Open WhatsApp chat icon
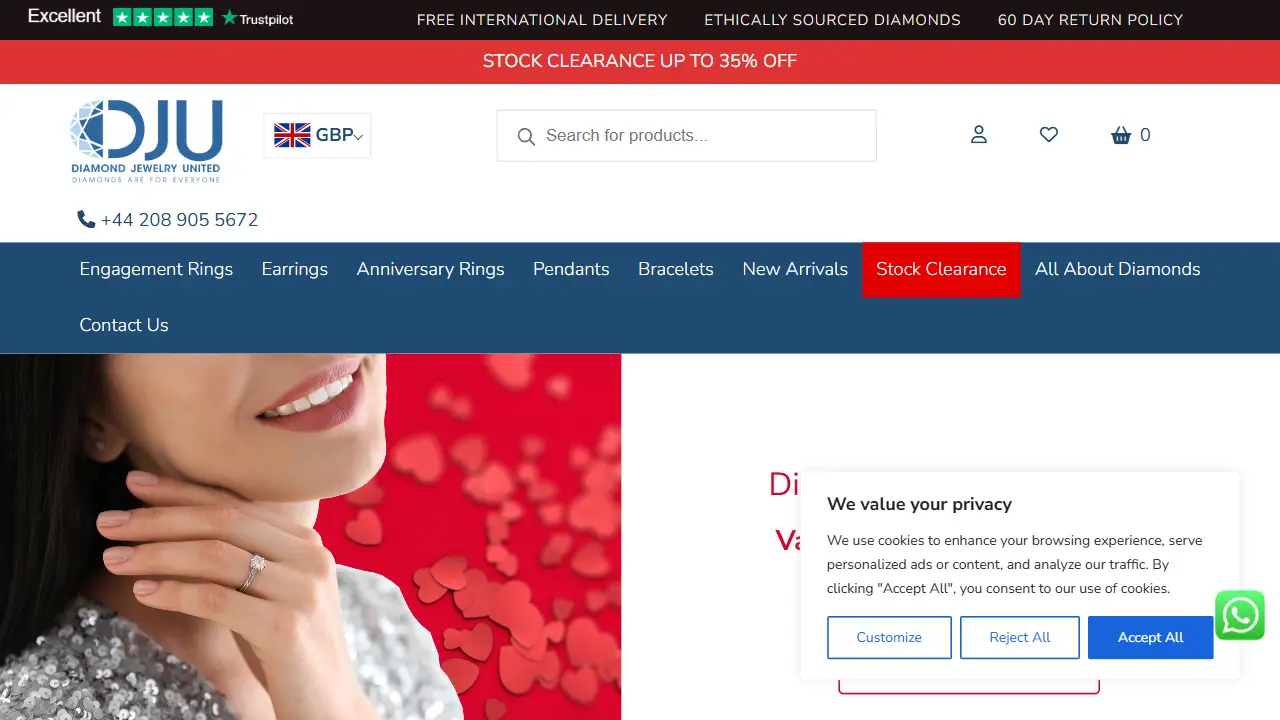 pos(1240,615)
